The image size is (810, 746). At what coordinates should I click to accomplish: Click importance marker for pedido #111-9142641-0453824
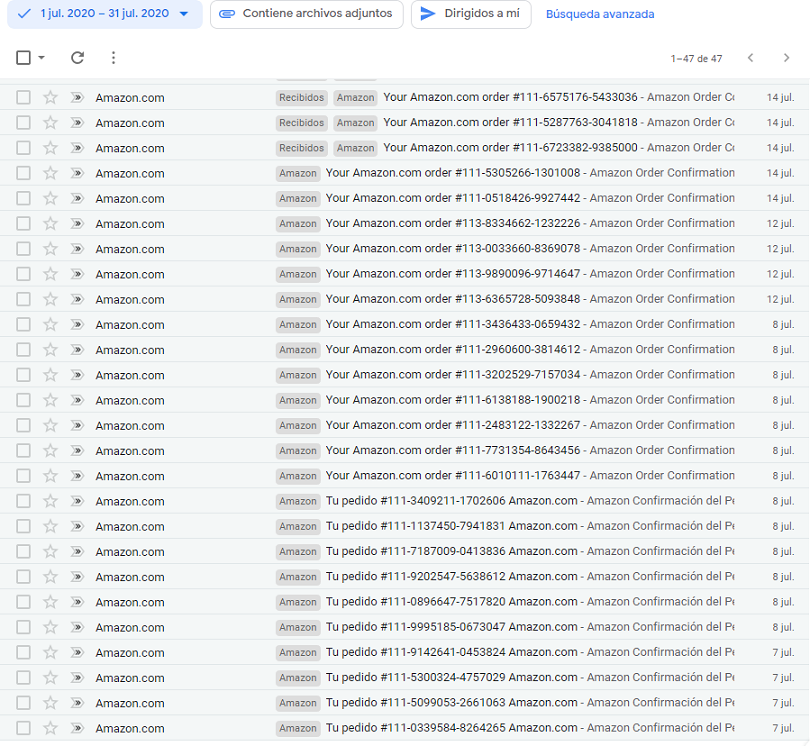pos(77,652)
